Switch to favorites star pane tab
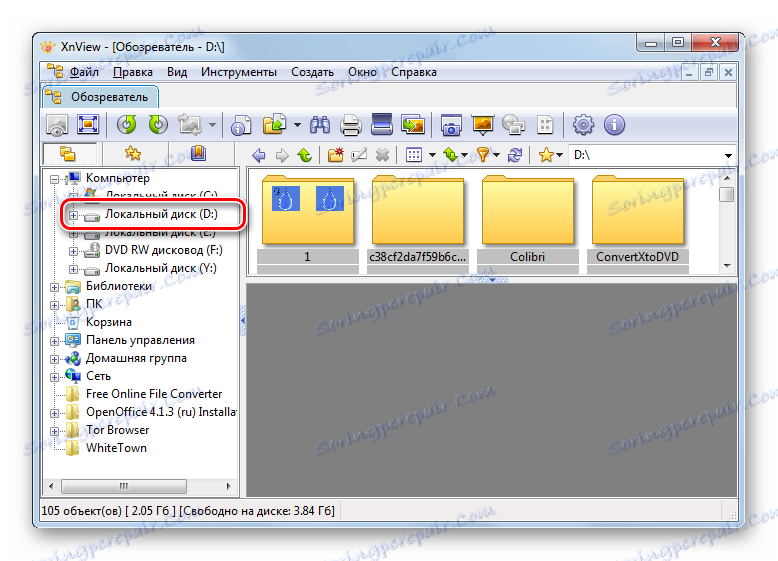The height and width of the screenshot is (561, 778). pos(133,154)
